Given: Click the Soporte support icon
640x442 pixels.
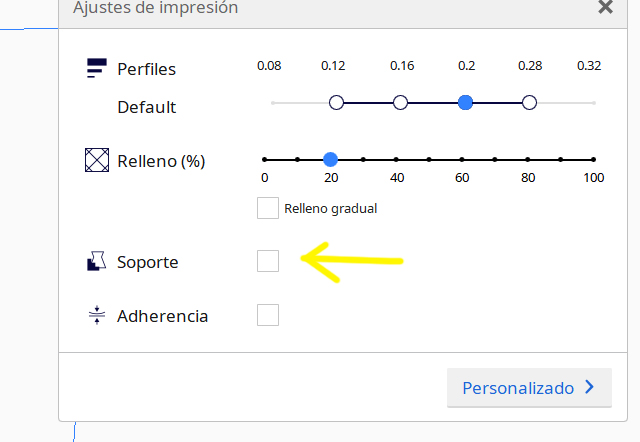Looking at the screenshot, I should 96,262.
